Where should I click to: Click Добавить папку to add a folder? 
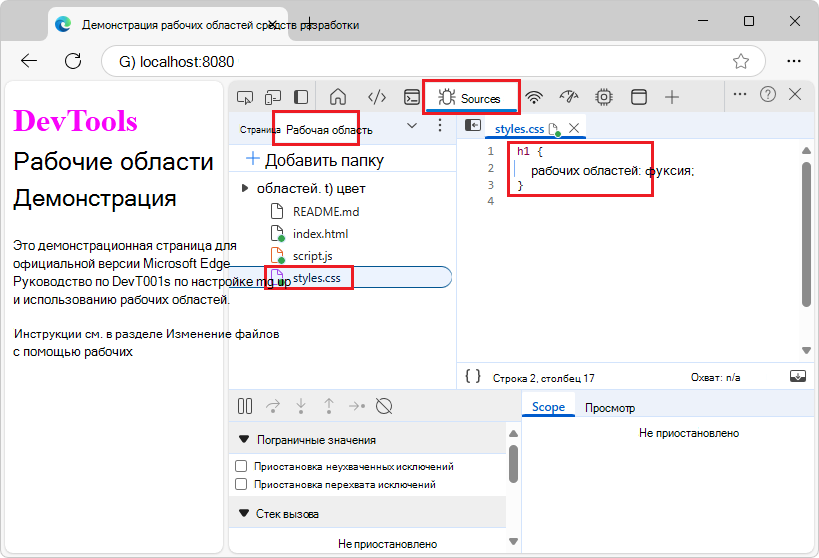[315, 159]
